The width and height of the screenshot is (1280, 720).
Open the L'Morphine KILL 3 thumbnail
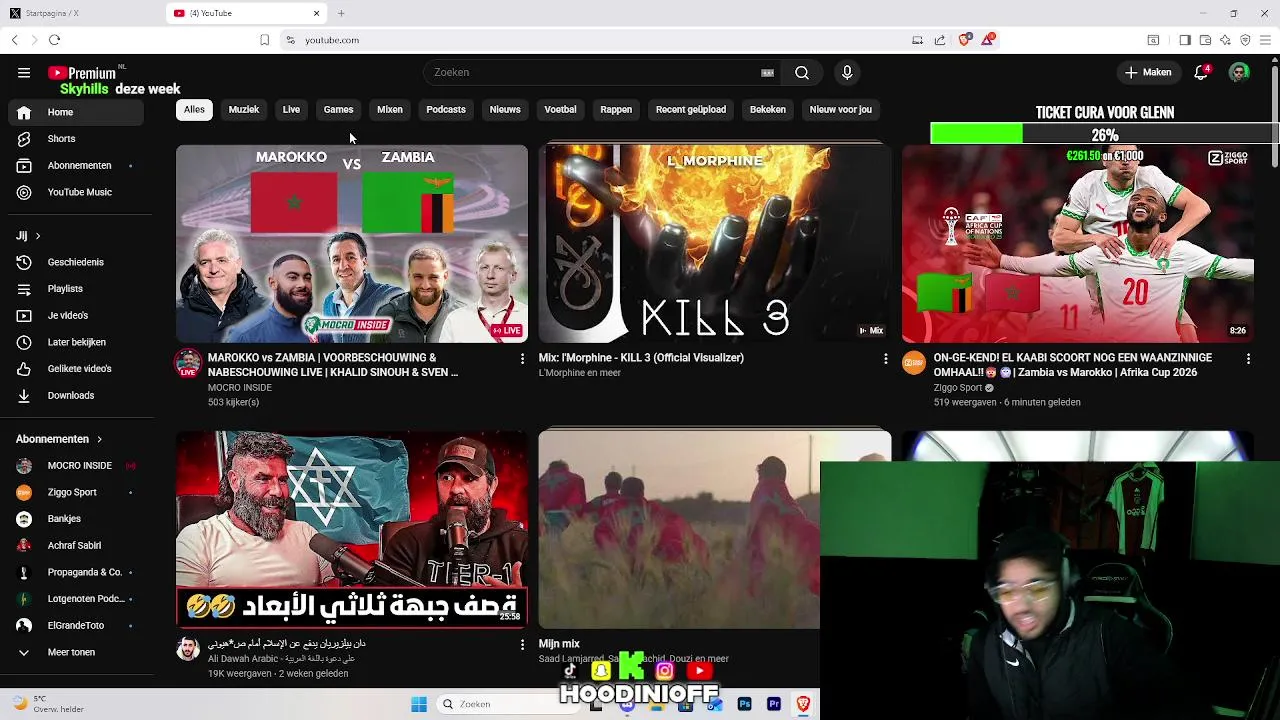tap(715, 244)
